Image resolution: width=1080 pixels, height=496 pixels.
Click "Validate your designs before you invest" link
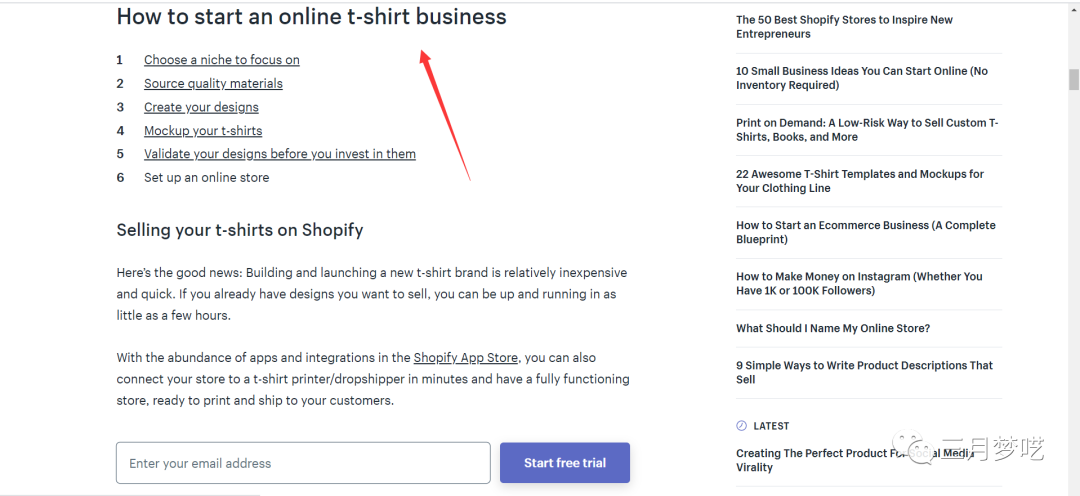[x=279, y=154]
